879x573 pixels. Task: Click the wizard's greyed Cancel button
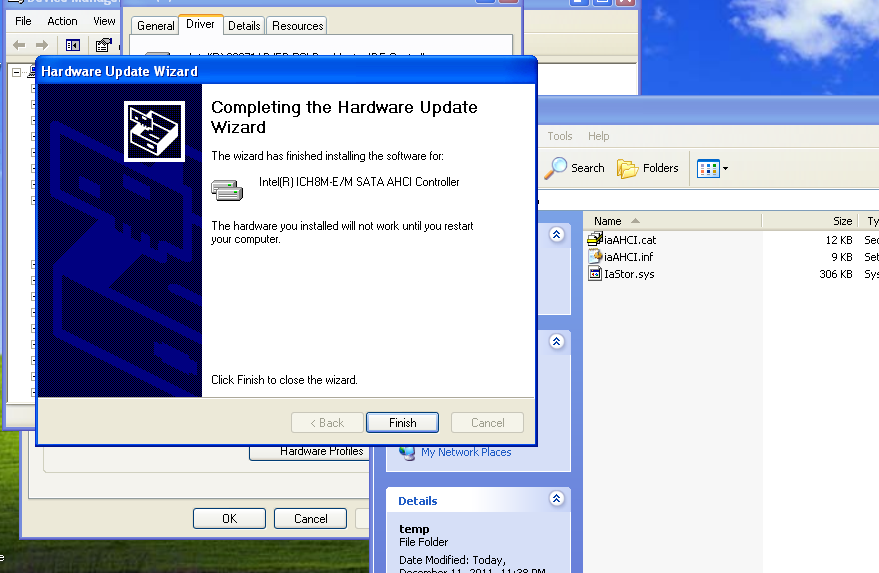[x=487, y=423]
